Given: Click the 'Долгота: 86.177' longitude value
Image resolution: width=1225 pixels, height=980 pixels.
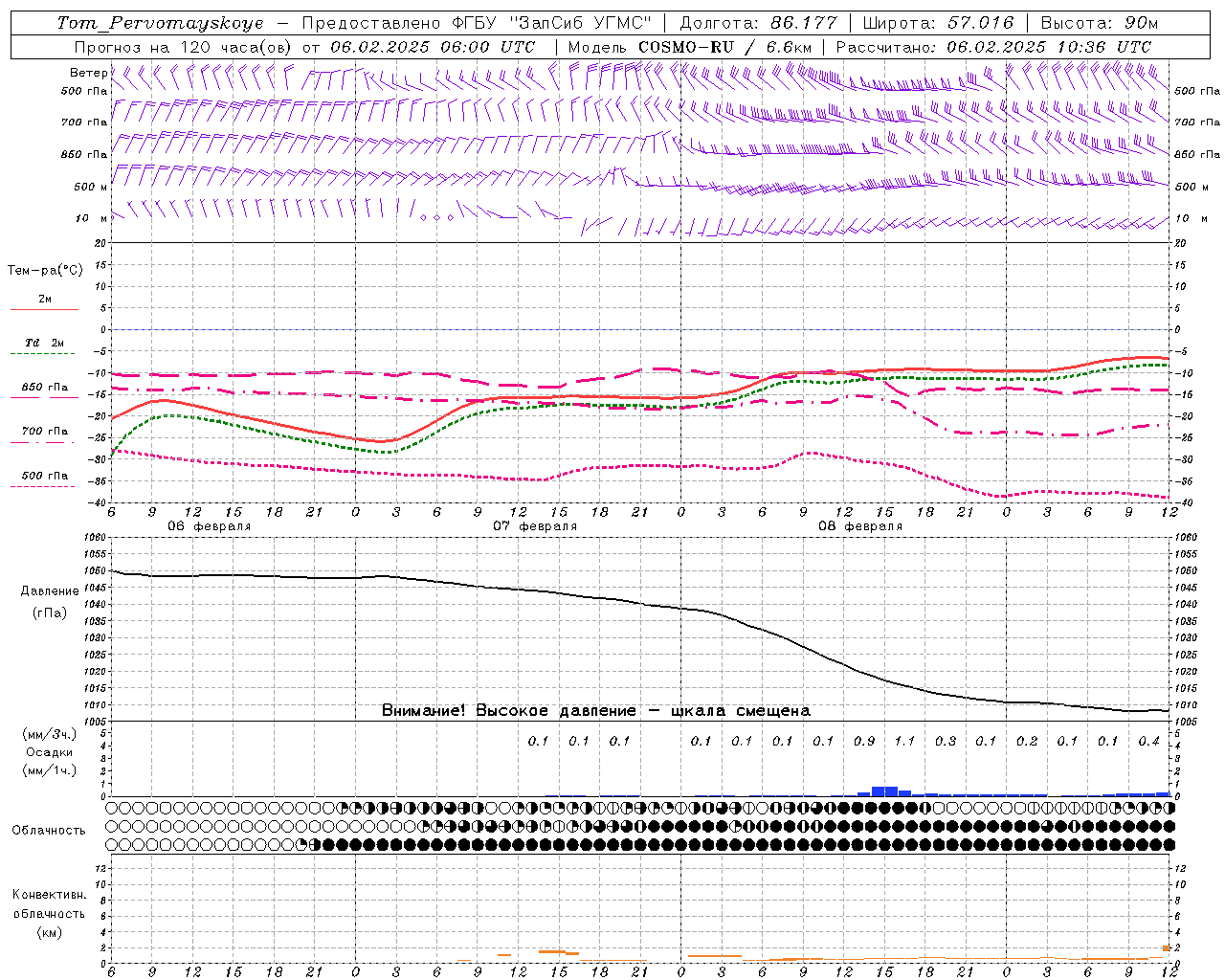Looking at the screenshot, I should click(x=758, y=23).
